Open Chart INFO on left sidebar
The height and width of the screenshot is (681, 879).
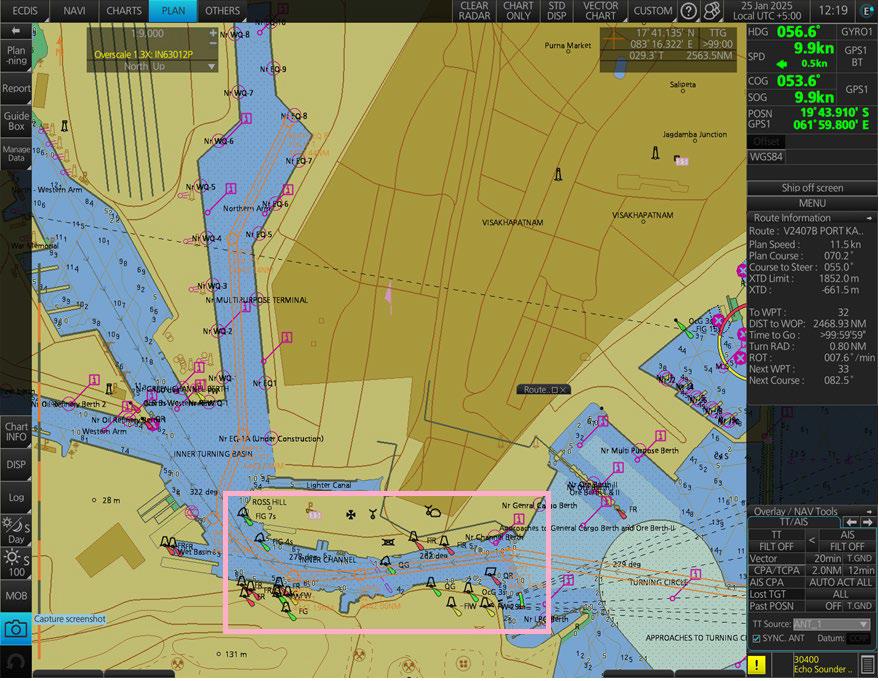pyautogui.click(x=16, y=432)
